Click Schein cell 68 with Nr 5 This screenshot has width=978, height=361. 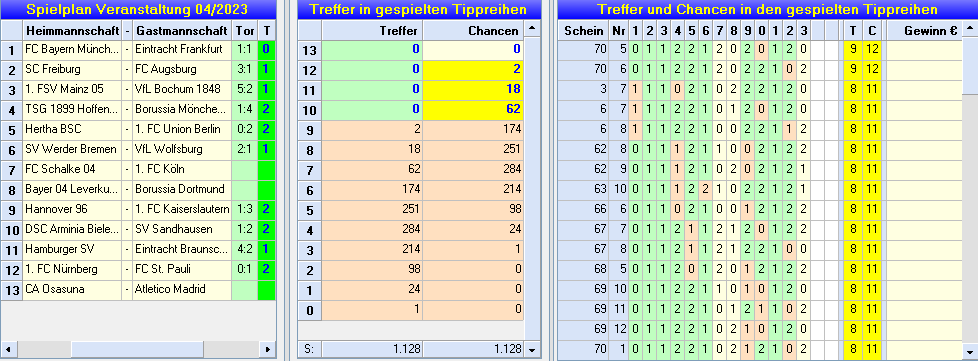[583, 269]
